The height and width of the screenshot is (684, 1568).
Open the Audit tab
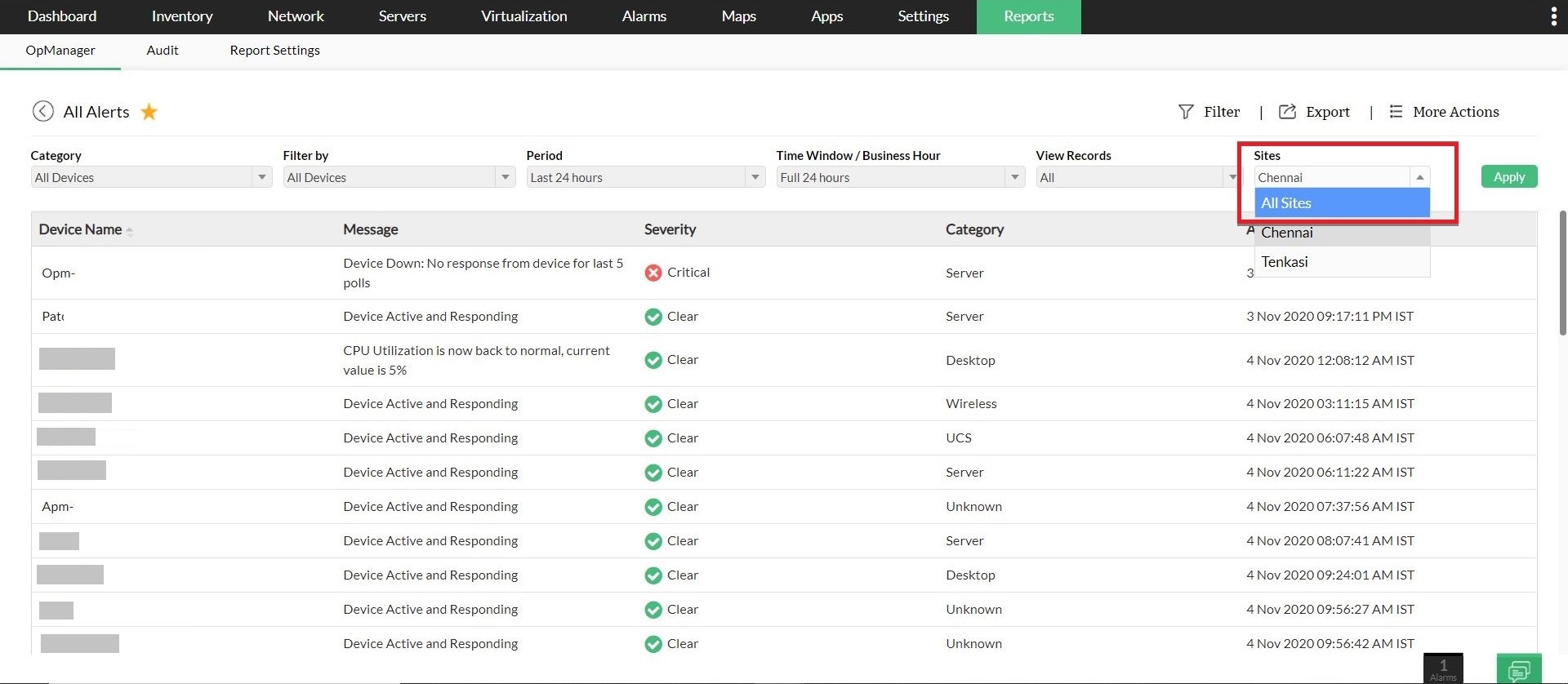pos(163,51)
